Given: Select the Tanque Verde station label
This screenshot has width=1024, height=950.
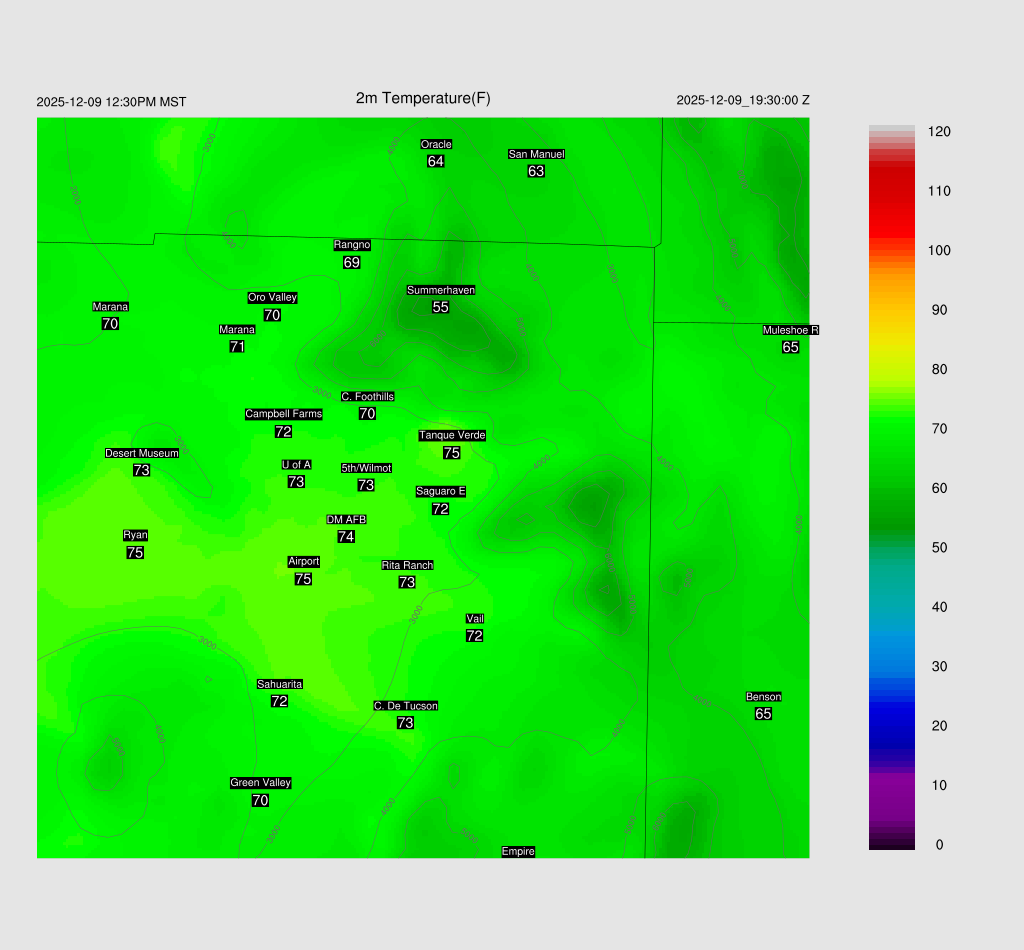Looking at the screenshot, I should point(451,435).
